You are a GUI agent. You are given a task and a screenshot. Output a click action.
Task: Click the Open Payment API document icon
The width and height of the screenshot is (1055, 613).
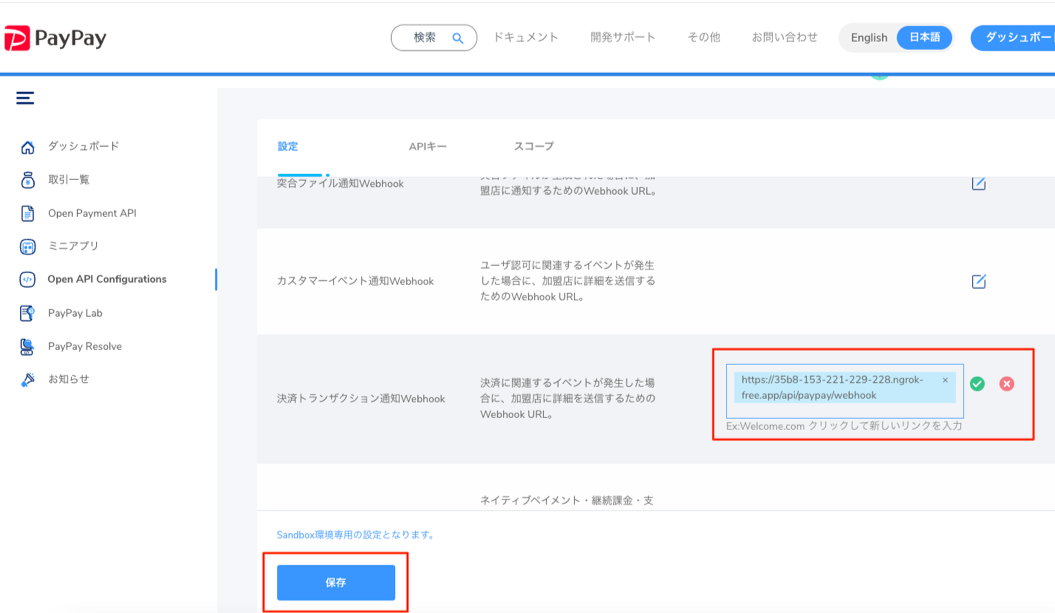tap(28, 213)
